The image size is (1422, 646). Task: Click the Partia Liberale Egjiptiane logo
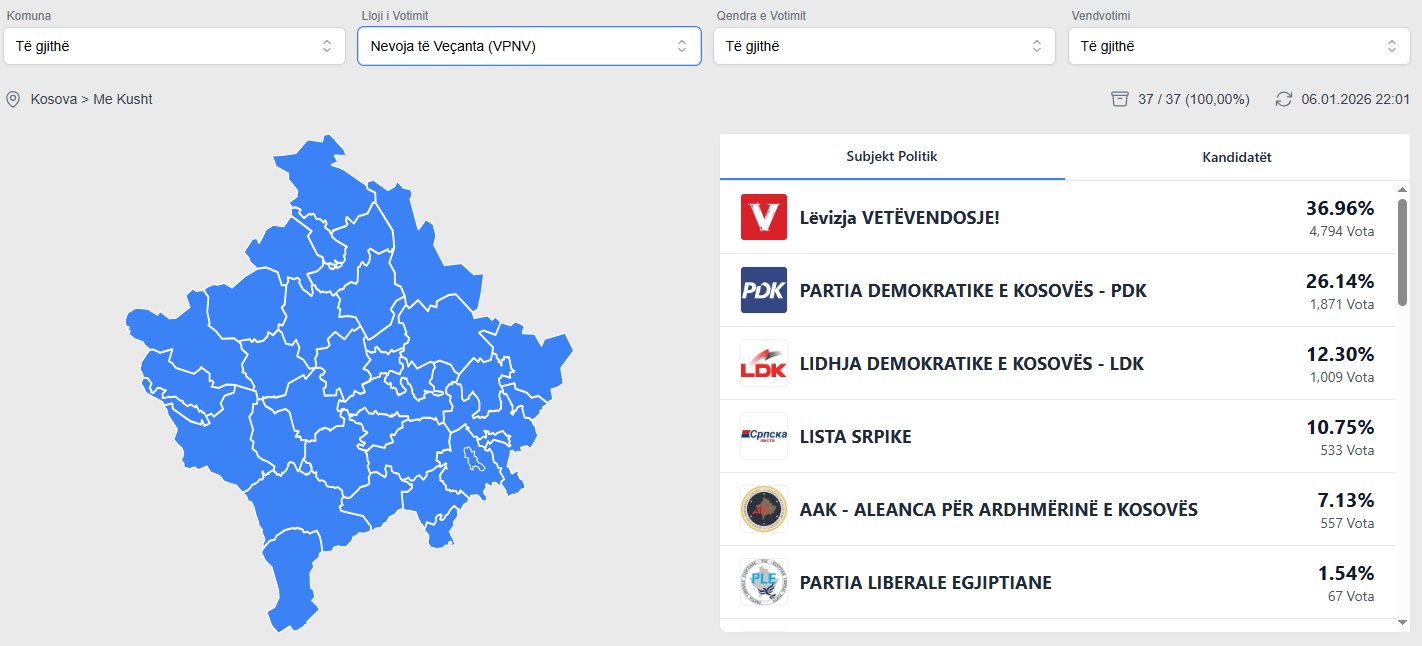763,582
